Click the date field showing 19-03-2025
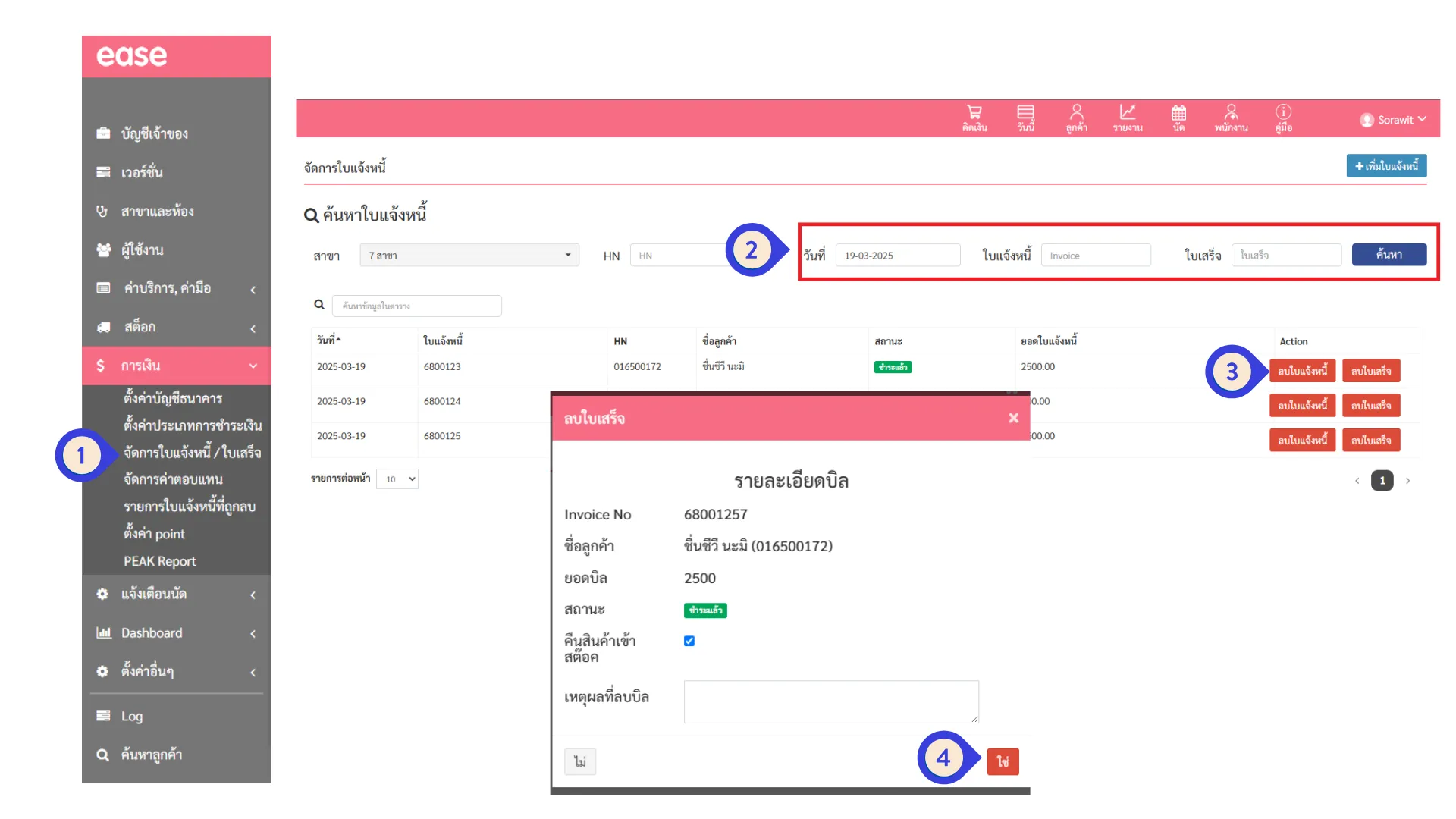The height and width of the screenshot is (819, 1456). click(898, 256)
